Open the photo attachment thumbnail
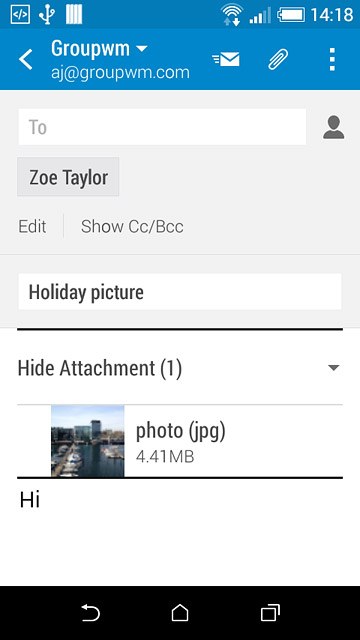The width and height of the screenshot is (360, 640). [87, 441]
